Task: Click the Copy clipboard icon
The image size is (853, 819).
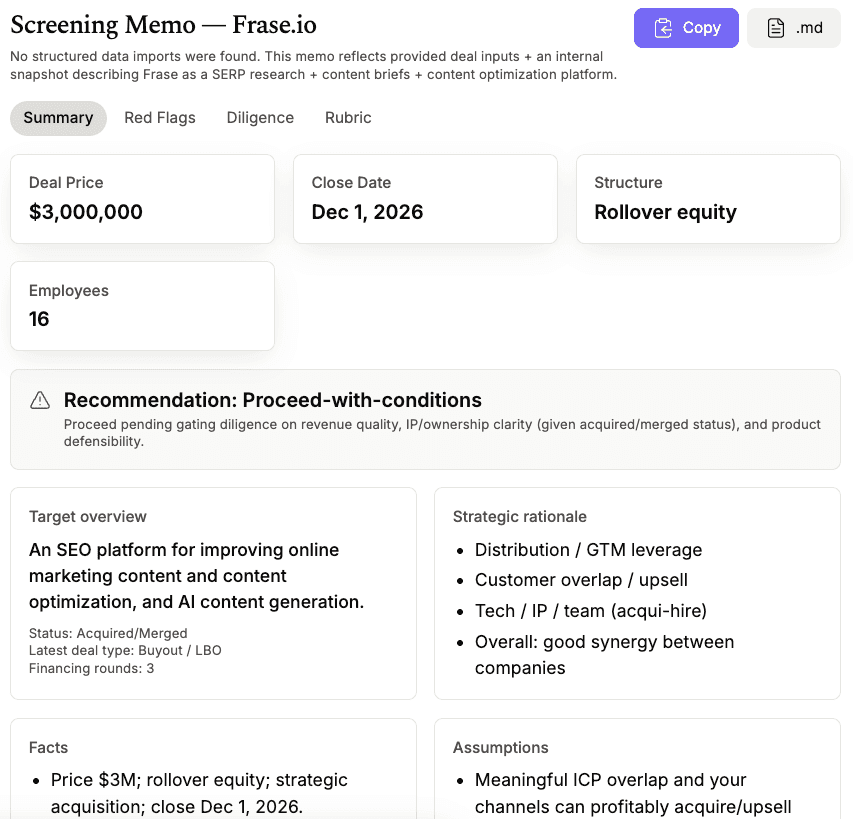Action: [x=663, y=28]
